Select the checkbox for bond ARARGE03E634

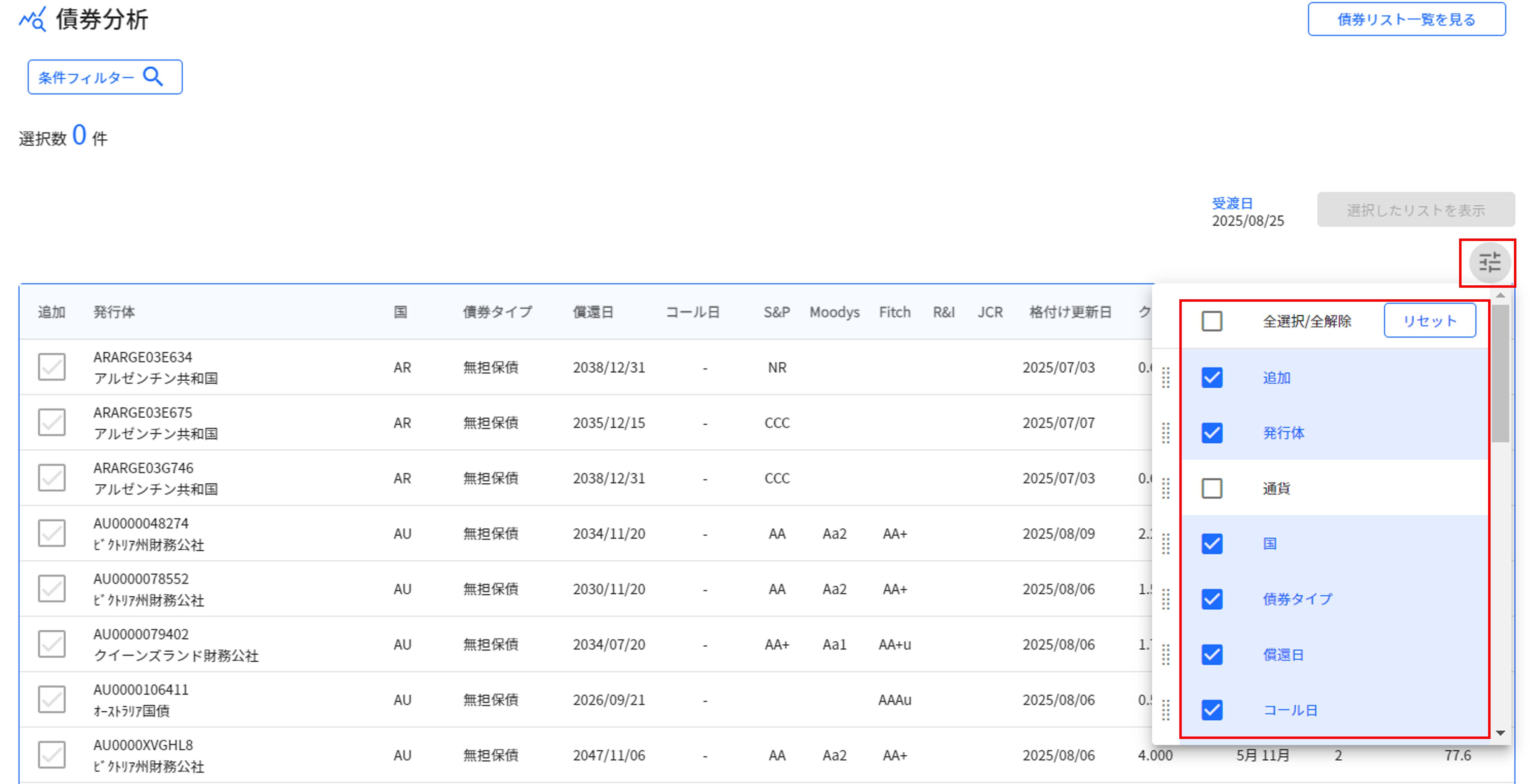[51, 367]
